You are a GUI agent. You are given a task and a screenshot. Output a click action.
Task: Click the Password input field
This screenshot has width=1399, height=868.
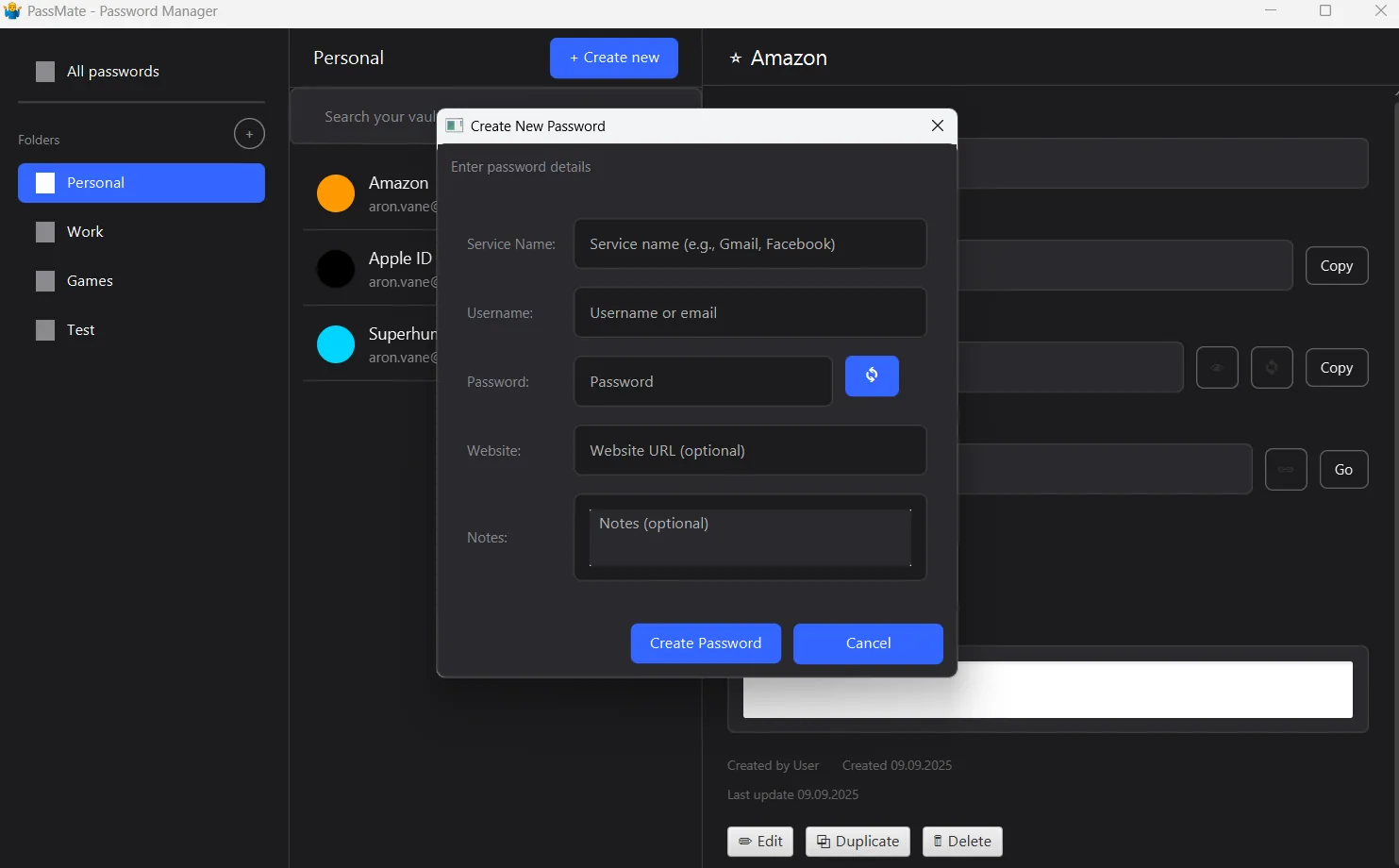(703, 381)
